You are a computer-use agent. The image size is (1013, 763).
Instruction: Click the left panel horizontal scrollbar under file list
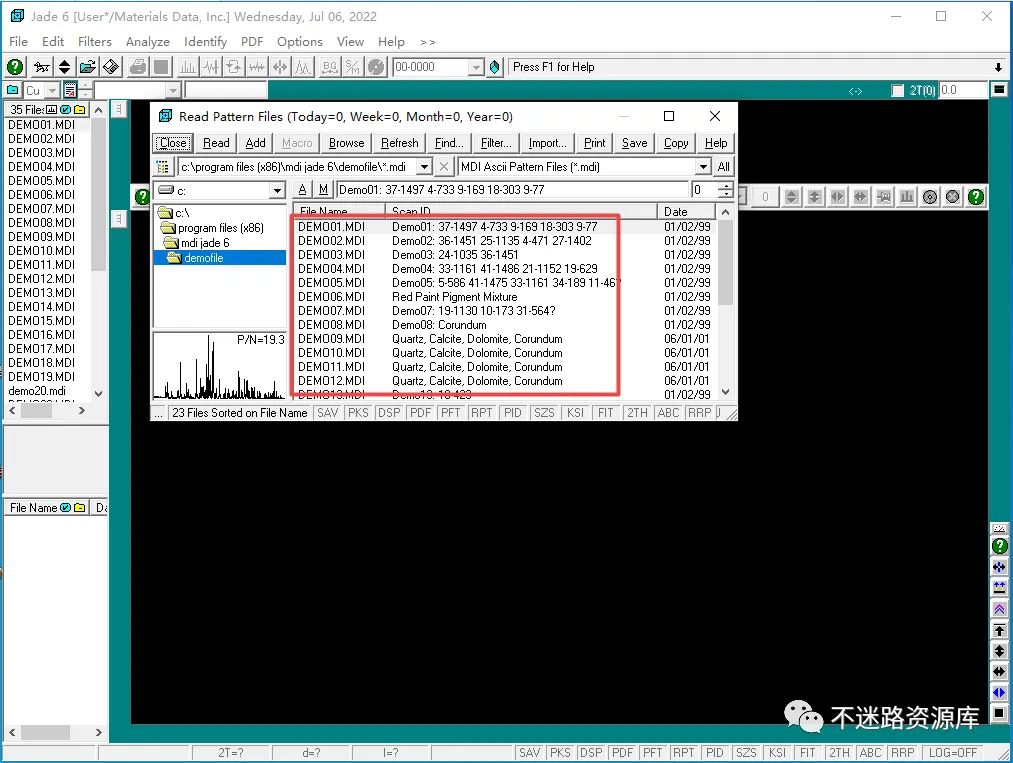pyautogui.click(x=47, y=410)
